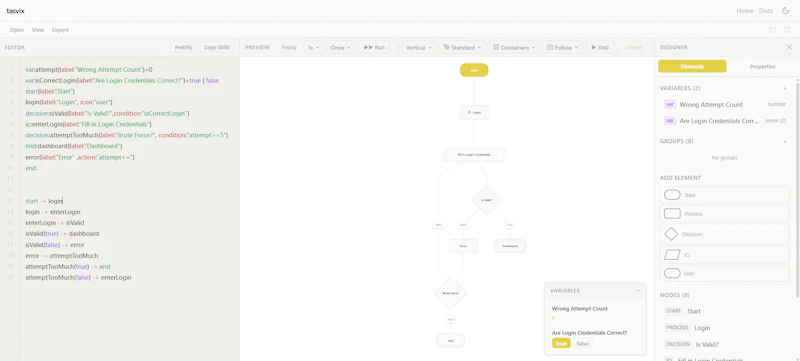Add a Start element shape
Viewport: 800px width, 361px height.
(724, 195)
